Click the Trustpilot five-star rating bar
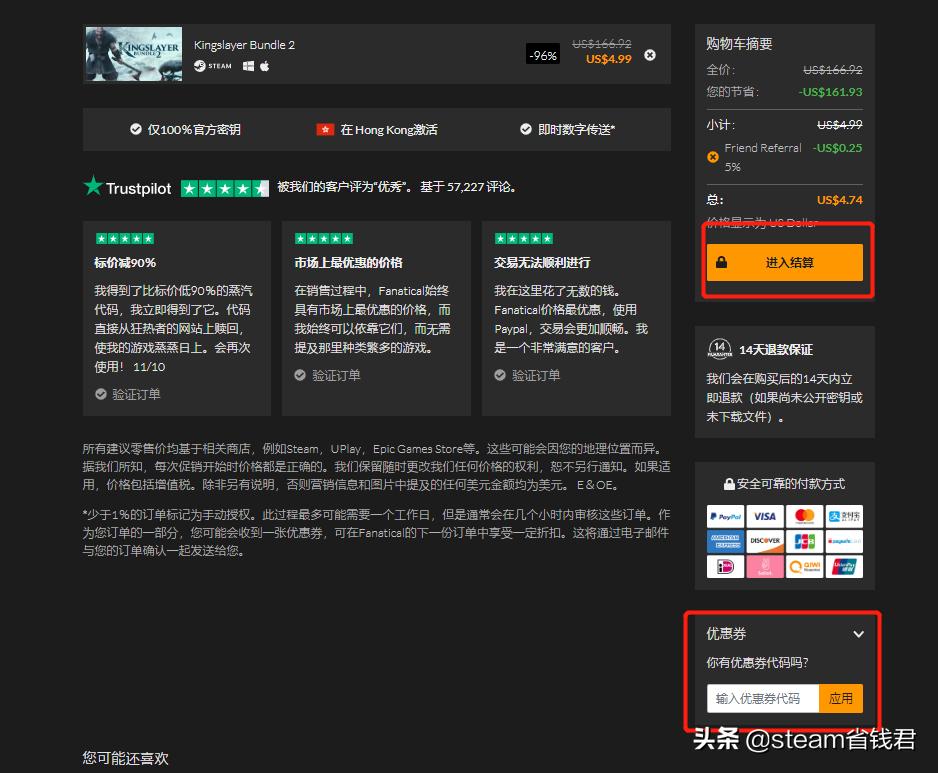Screen dimensions: 938x773 [225, 187]
